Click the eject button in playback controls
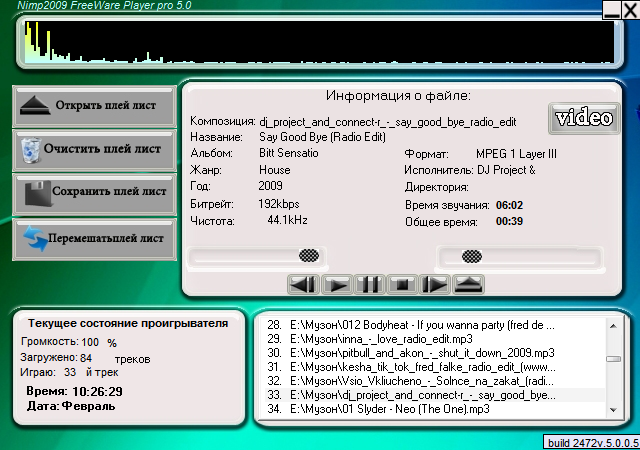The width and height of the screenshot is (640, 450). tap(467, 284)
